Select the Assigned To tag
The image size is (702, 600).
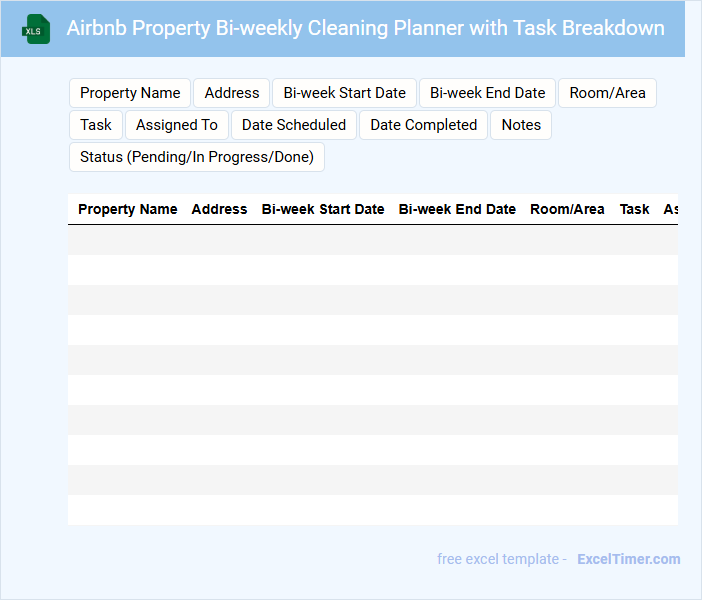[176, 125]
